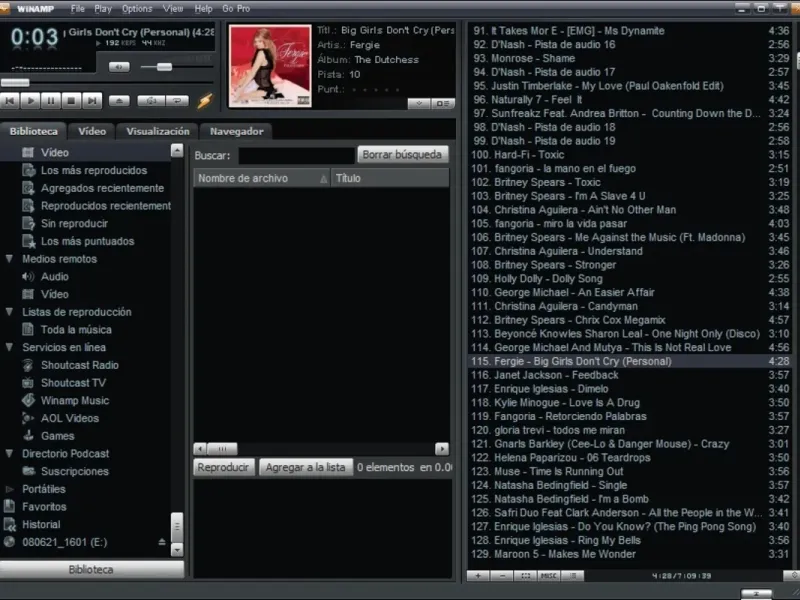This screenshot has width=800, height=600.
Task: Click the Agregar a la lista button
Action: (x=305, y=467)
